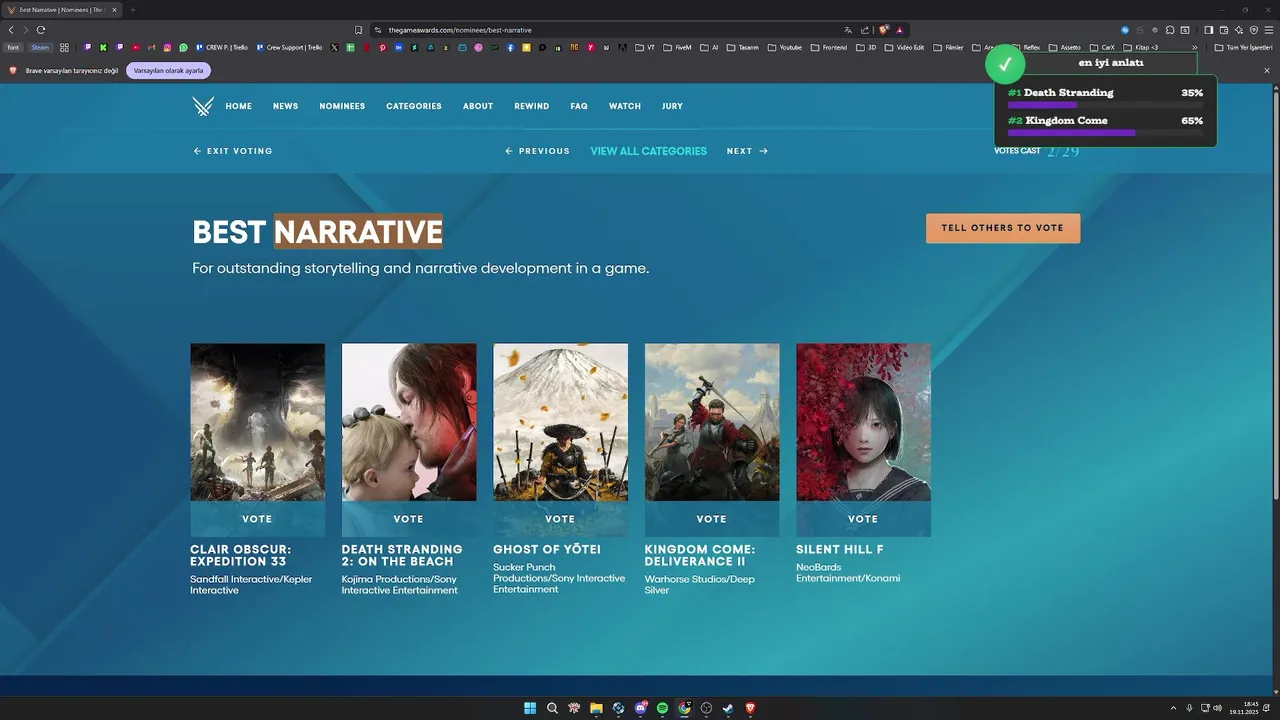Open a new browser tab
Viewport: 1280px width, 720px height.
(132, 10)
